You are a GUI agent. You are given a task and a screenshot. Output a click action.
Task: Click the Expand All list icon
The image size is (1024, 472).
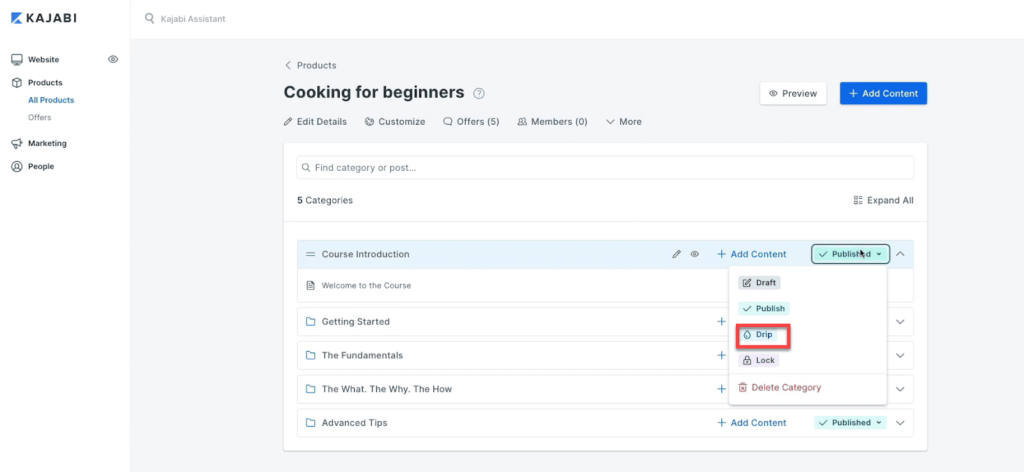[x=858, y=200]
